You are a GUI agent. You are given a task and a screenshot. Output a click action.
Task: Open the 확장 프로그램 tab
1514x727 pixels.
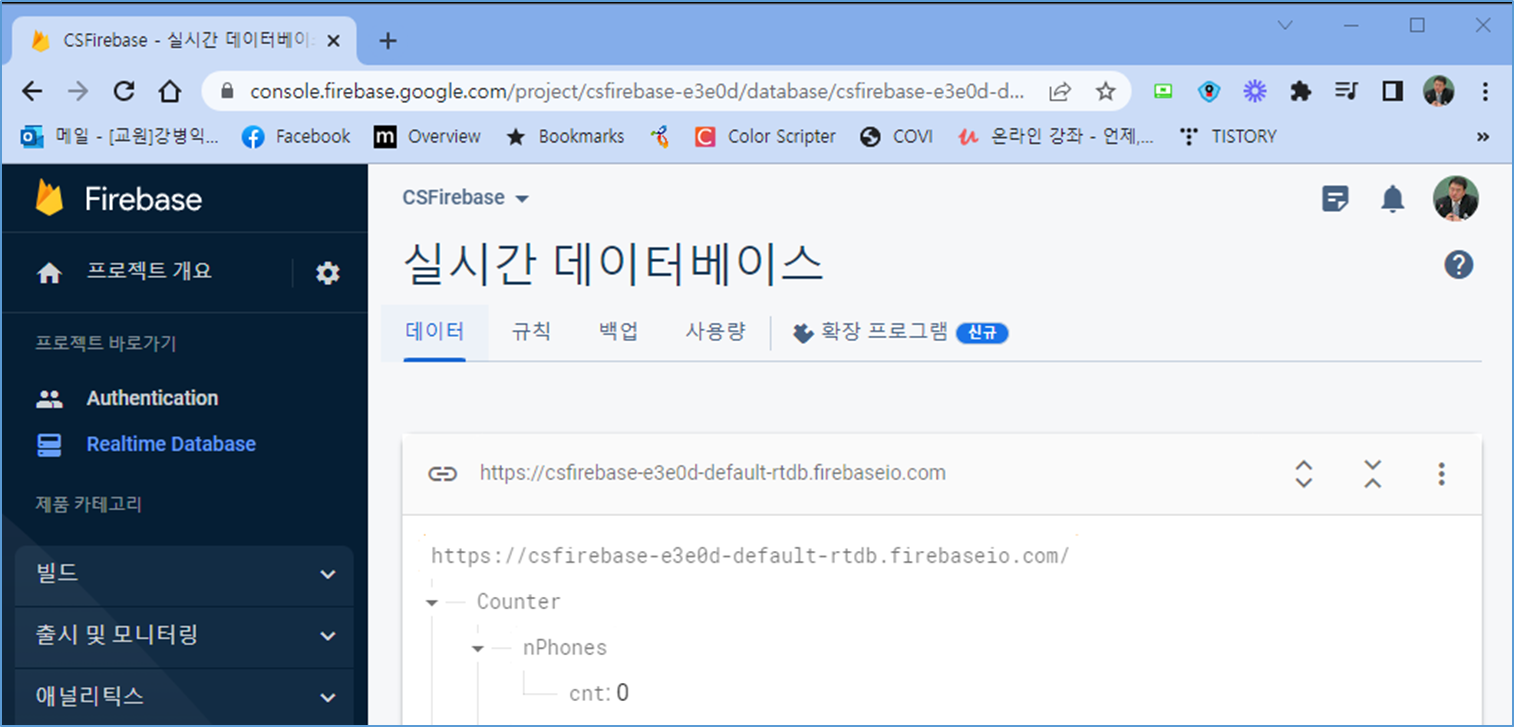(899, 333)
